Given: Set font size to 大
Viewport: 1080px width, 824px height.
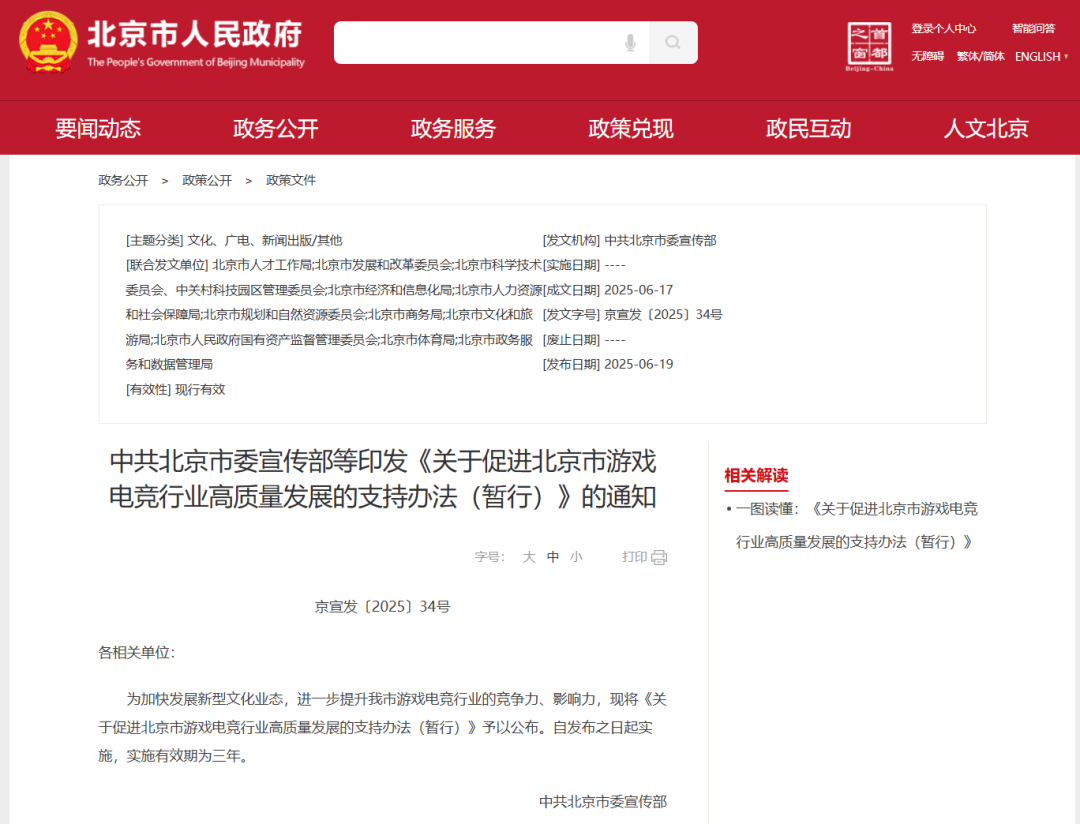Looking at the screenshot, I should click(x=529, y=557).
